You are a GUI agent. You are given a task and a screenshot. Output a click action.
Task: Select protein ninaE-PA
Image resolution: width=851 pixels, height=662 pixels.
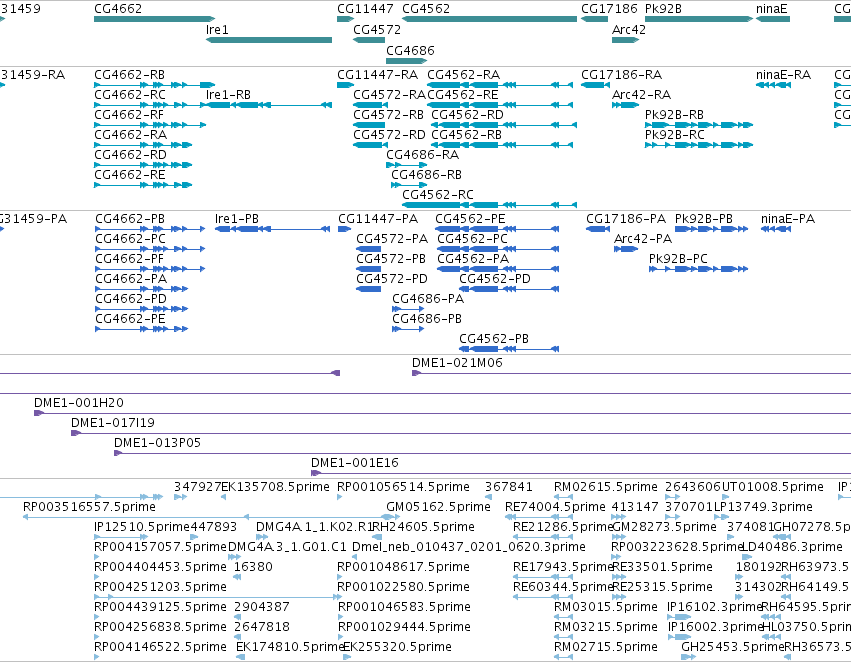(788, 219)
